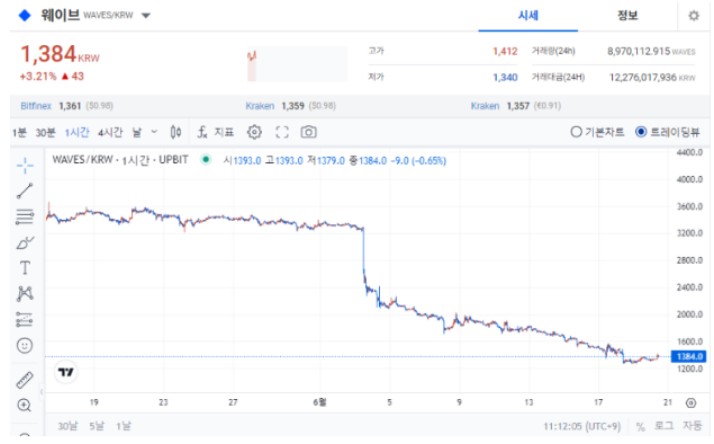Toggle fullscreen chart mode

point(282,132)
